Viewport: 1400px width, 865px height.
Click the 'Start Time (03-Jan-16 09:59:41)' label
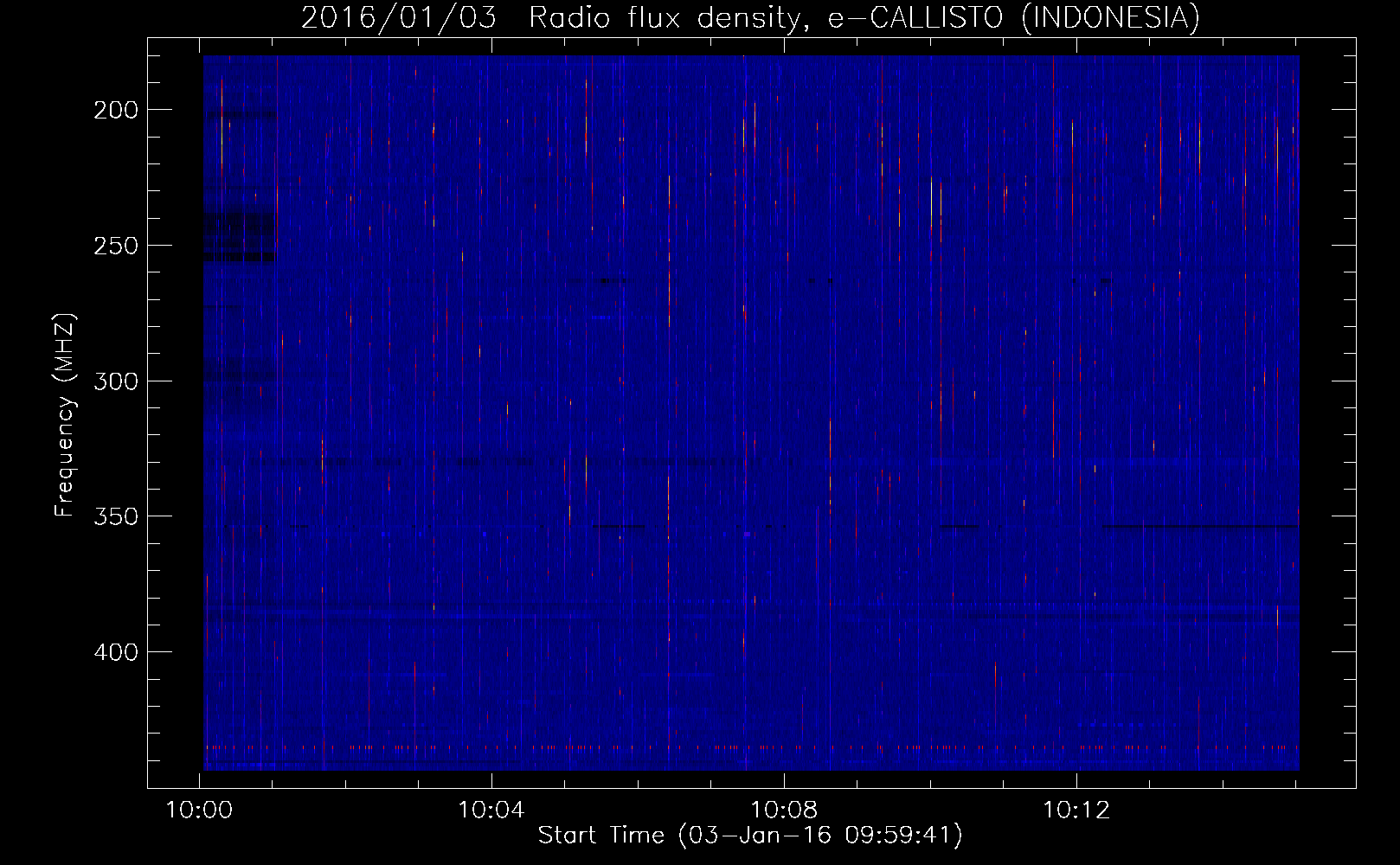750,835
